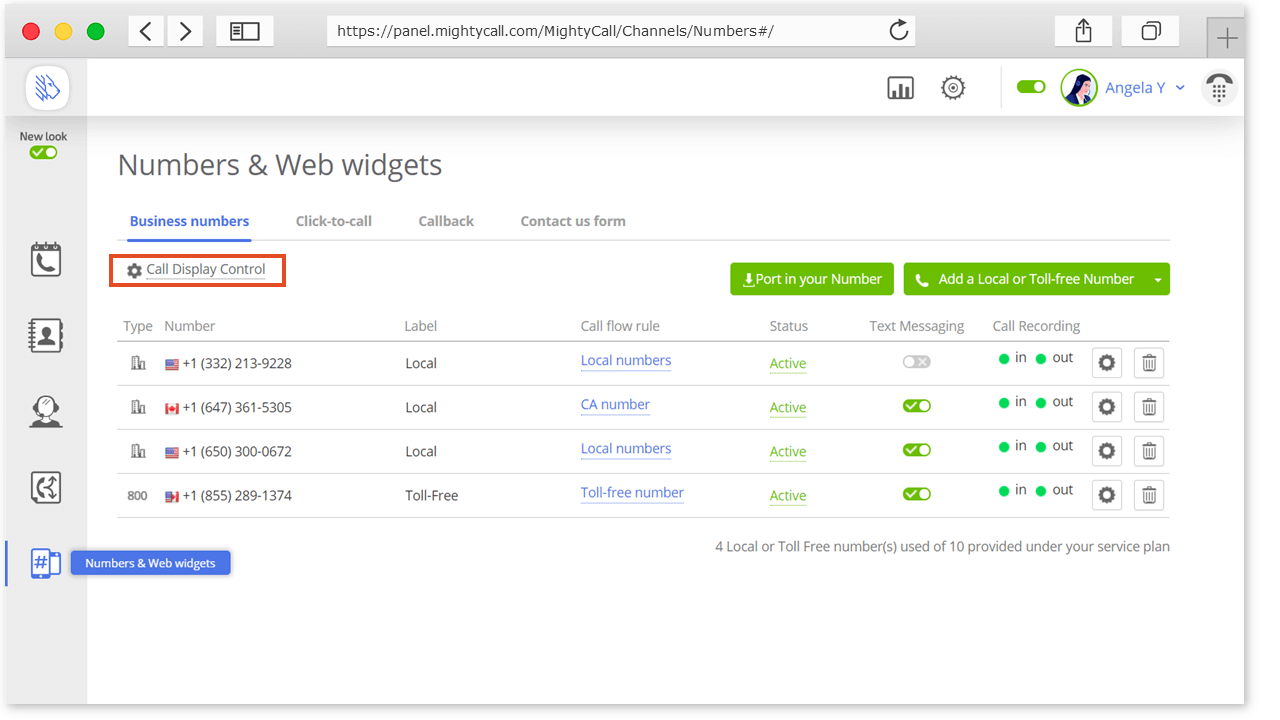
Task: Open the team headset sidebar icon
Action: tap(46, 411)
